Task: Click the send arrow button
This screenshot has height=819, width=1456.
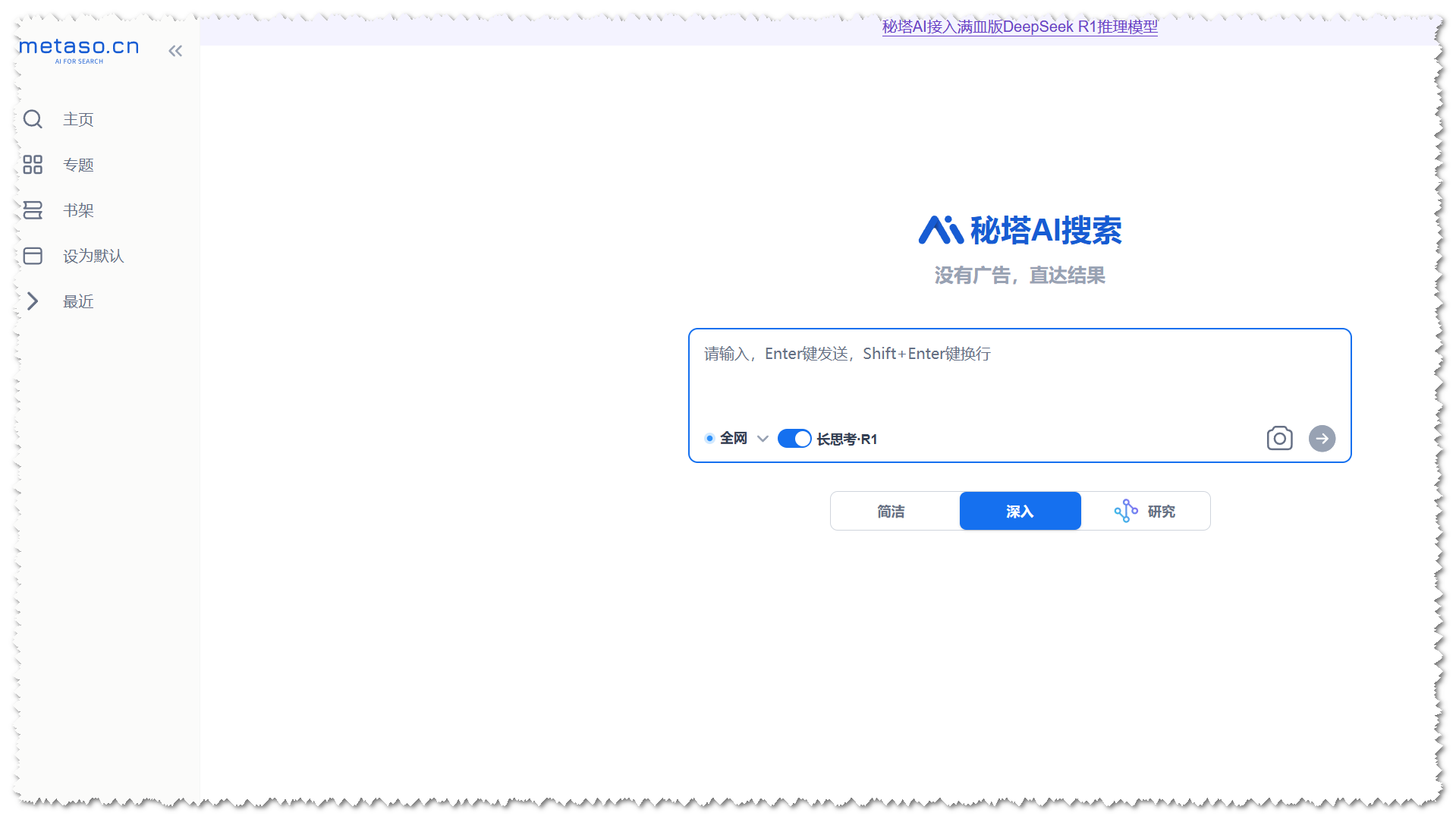Action: (1322, 438)
